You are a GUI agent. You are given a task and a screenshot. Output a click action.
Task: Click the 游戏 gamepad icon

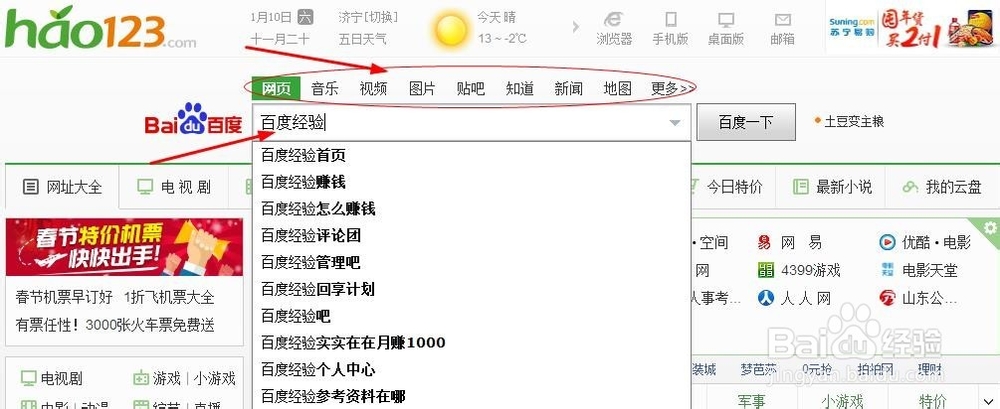(140, 378)
